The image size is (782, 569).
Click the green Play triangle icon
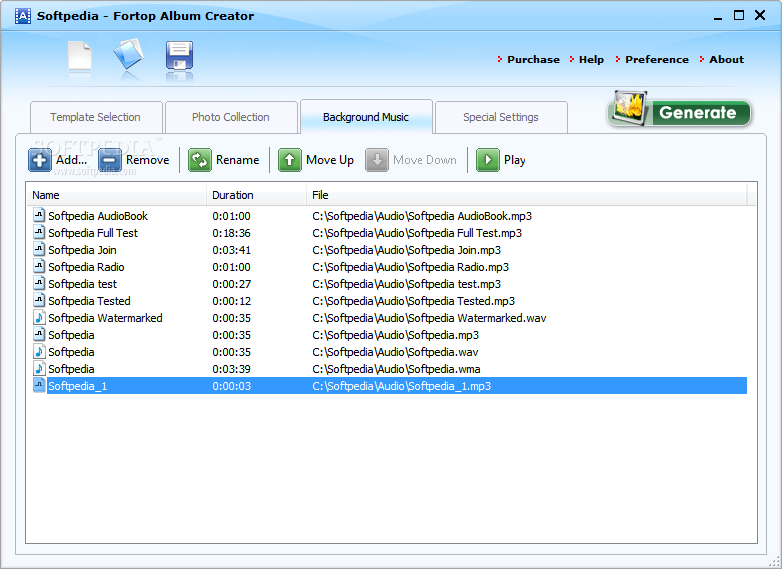point(488,160)
